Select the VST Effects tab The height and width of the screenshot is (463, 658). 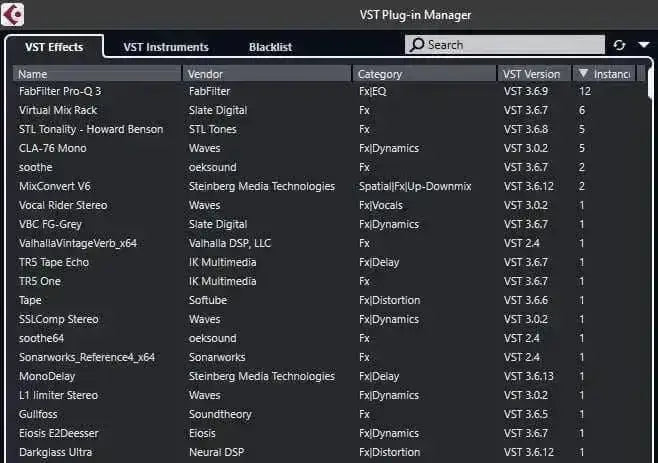[54, 47]
